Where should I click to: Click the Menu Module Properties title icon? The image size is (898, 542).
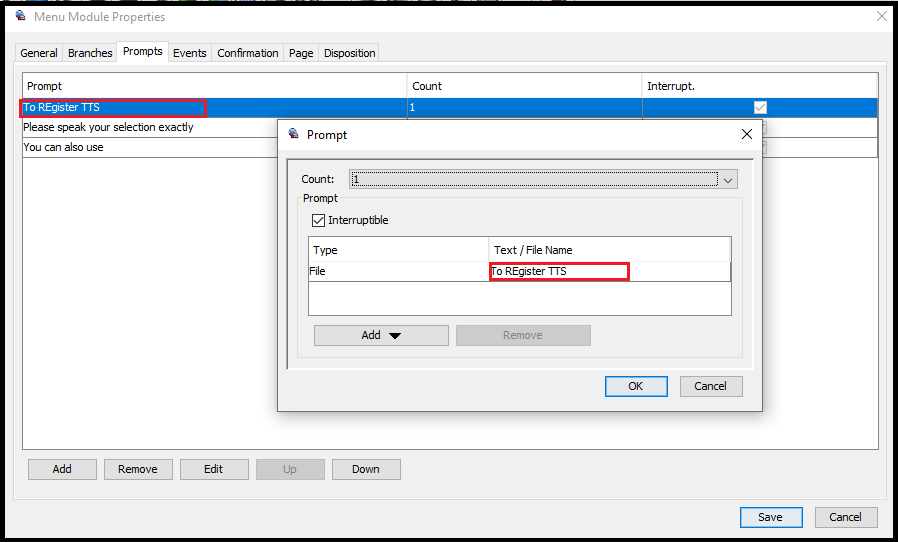(x=21, y=15)
